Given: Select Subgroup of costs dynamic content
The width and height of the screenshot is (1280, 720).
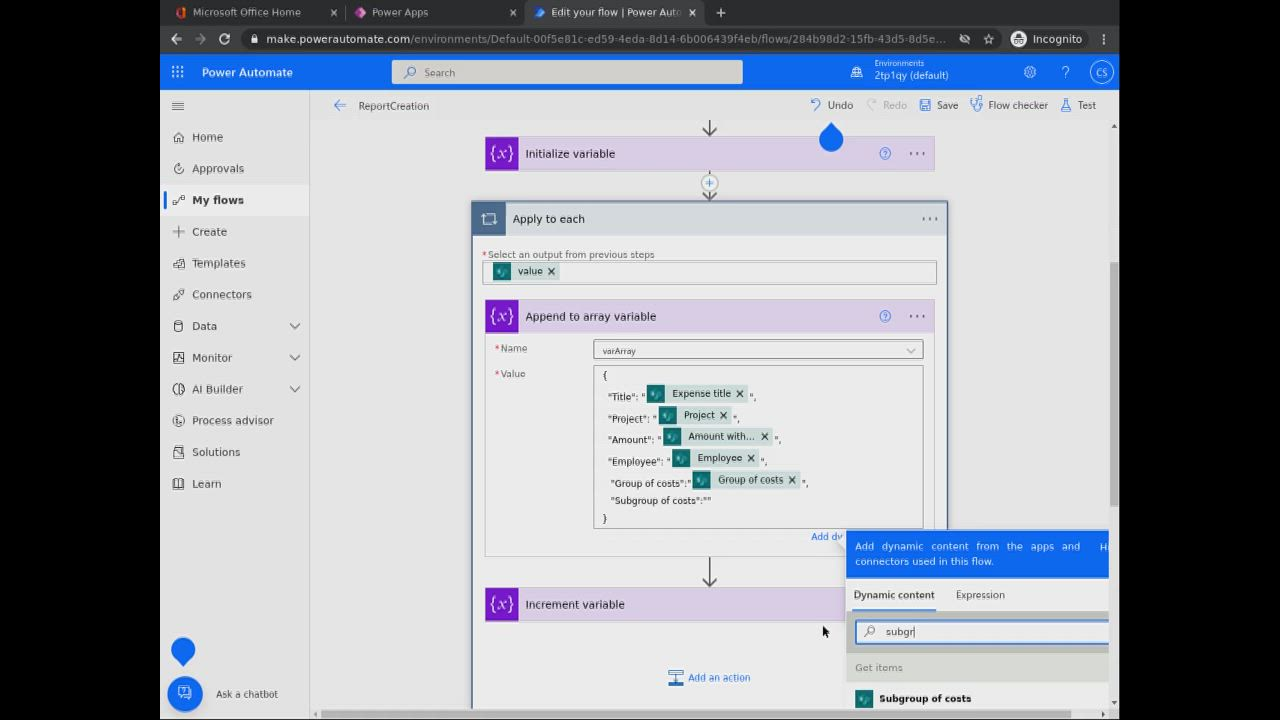Looking at the screenshot, I should 925,699.
